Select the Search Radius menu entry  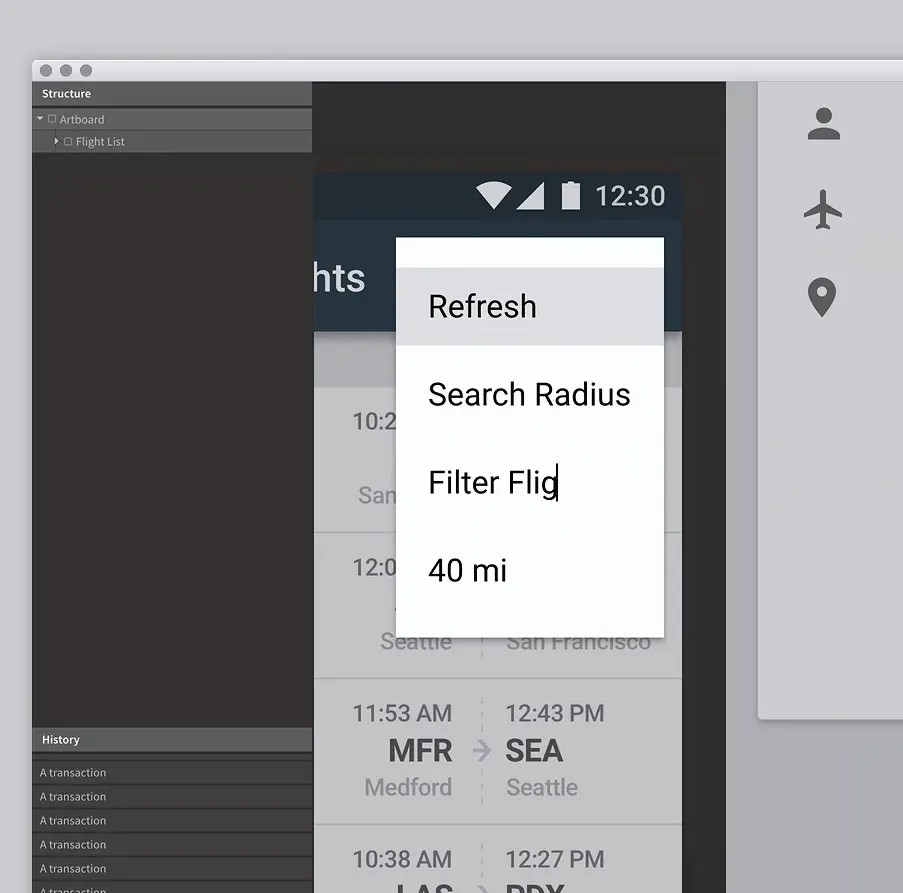tap(530, 394)
